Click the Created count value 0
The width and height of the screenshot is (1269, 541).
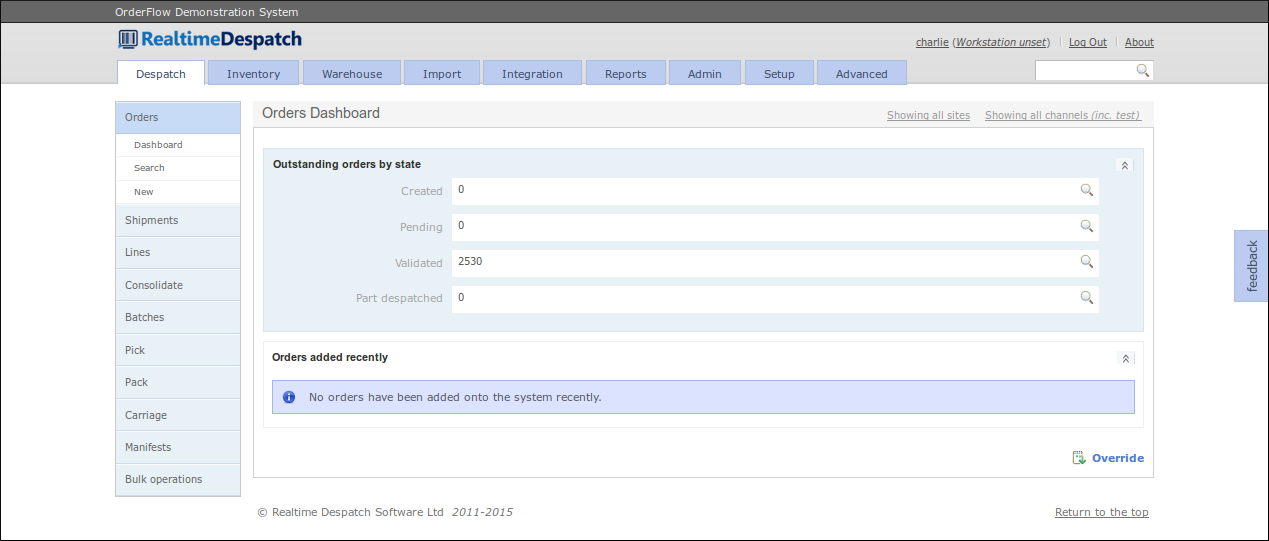[461, 189]
